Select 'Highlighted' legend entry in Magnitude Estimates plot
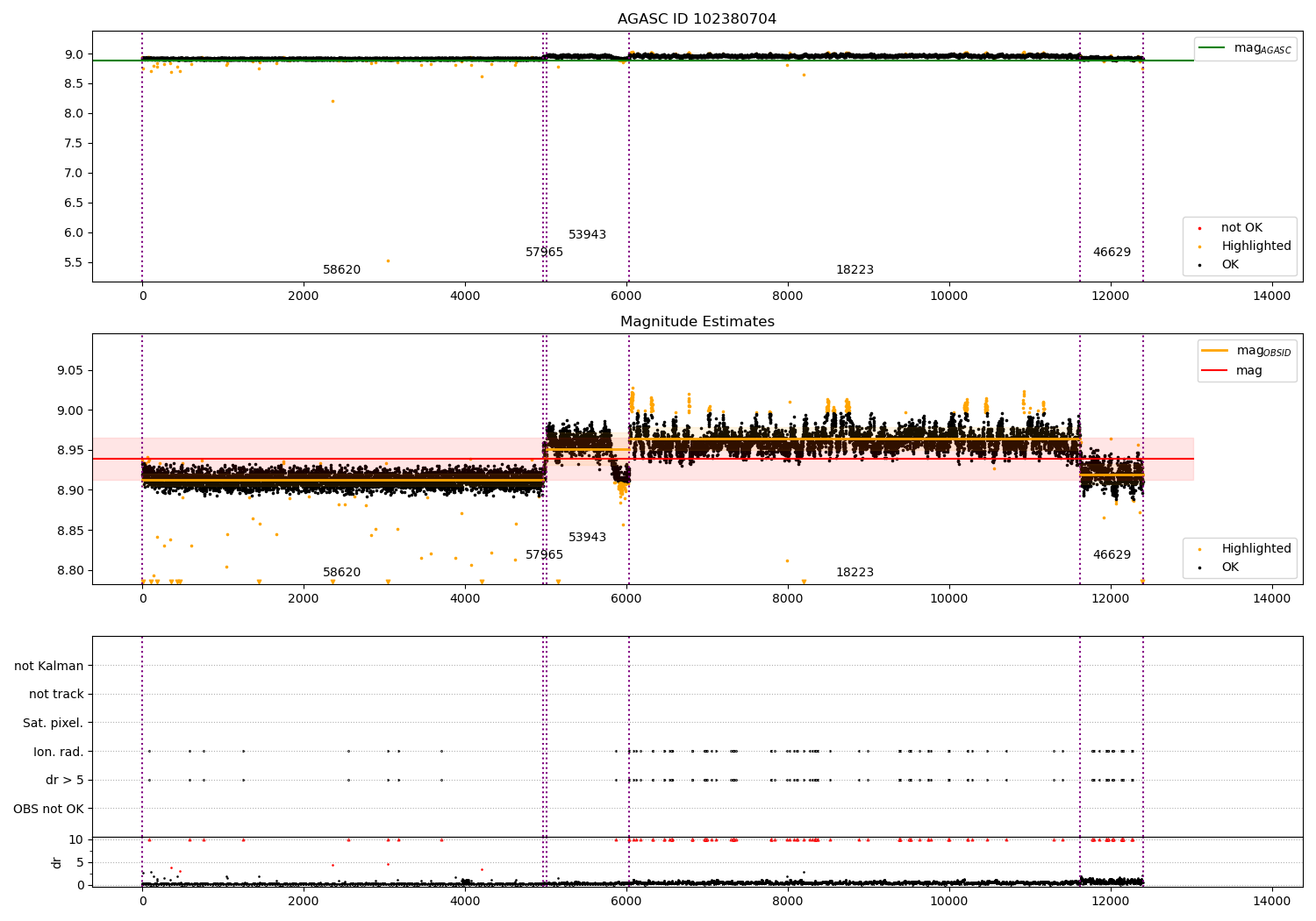 [x=1256, y=549]
